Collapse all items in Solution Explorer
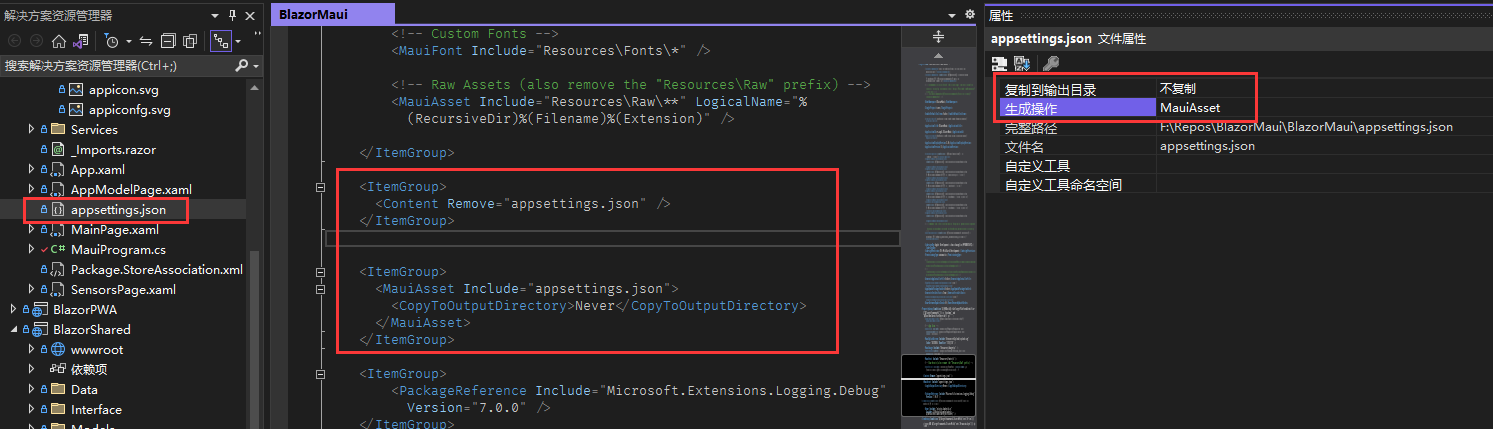Screen dimensions: 1493x429 tap(167, 41)
